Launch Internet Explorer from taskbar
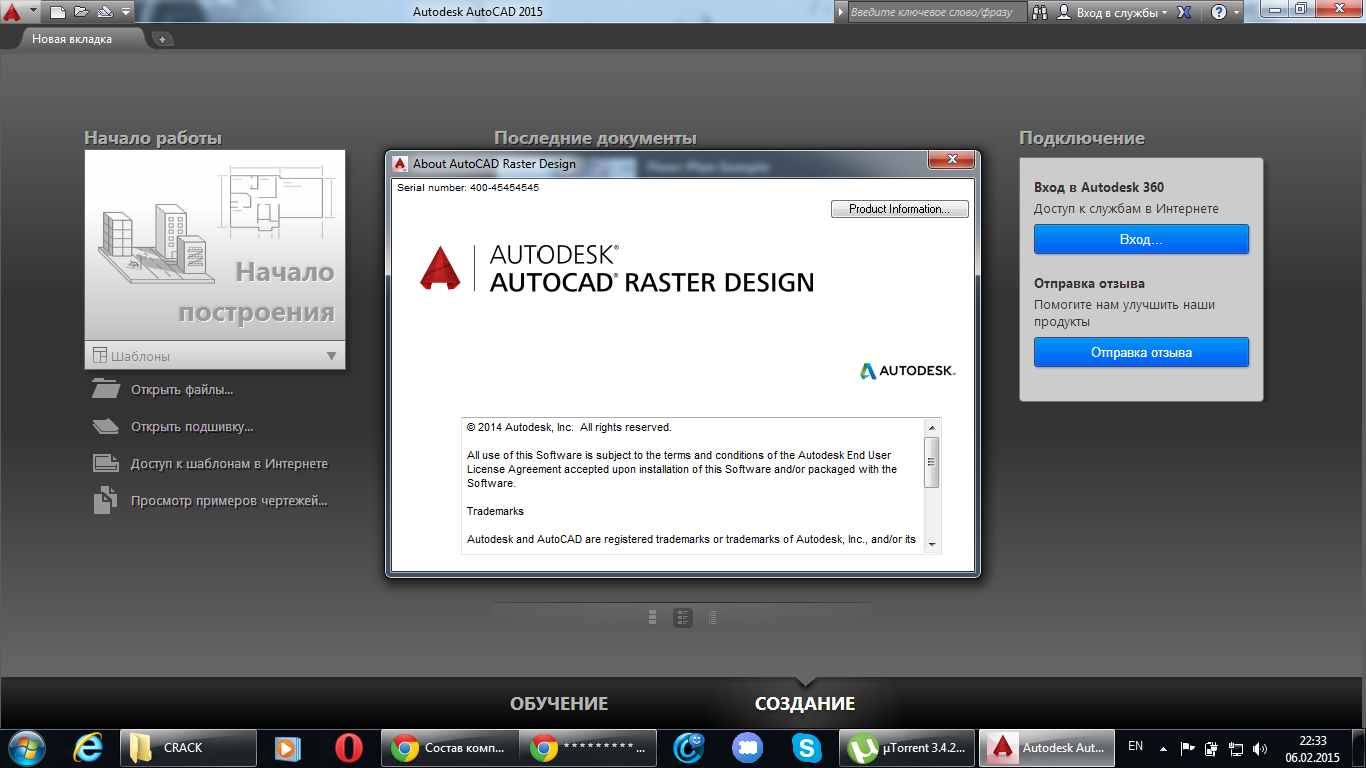This screenshot has width=1366, height=768. click(x=88, y=747)
